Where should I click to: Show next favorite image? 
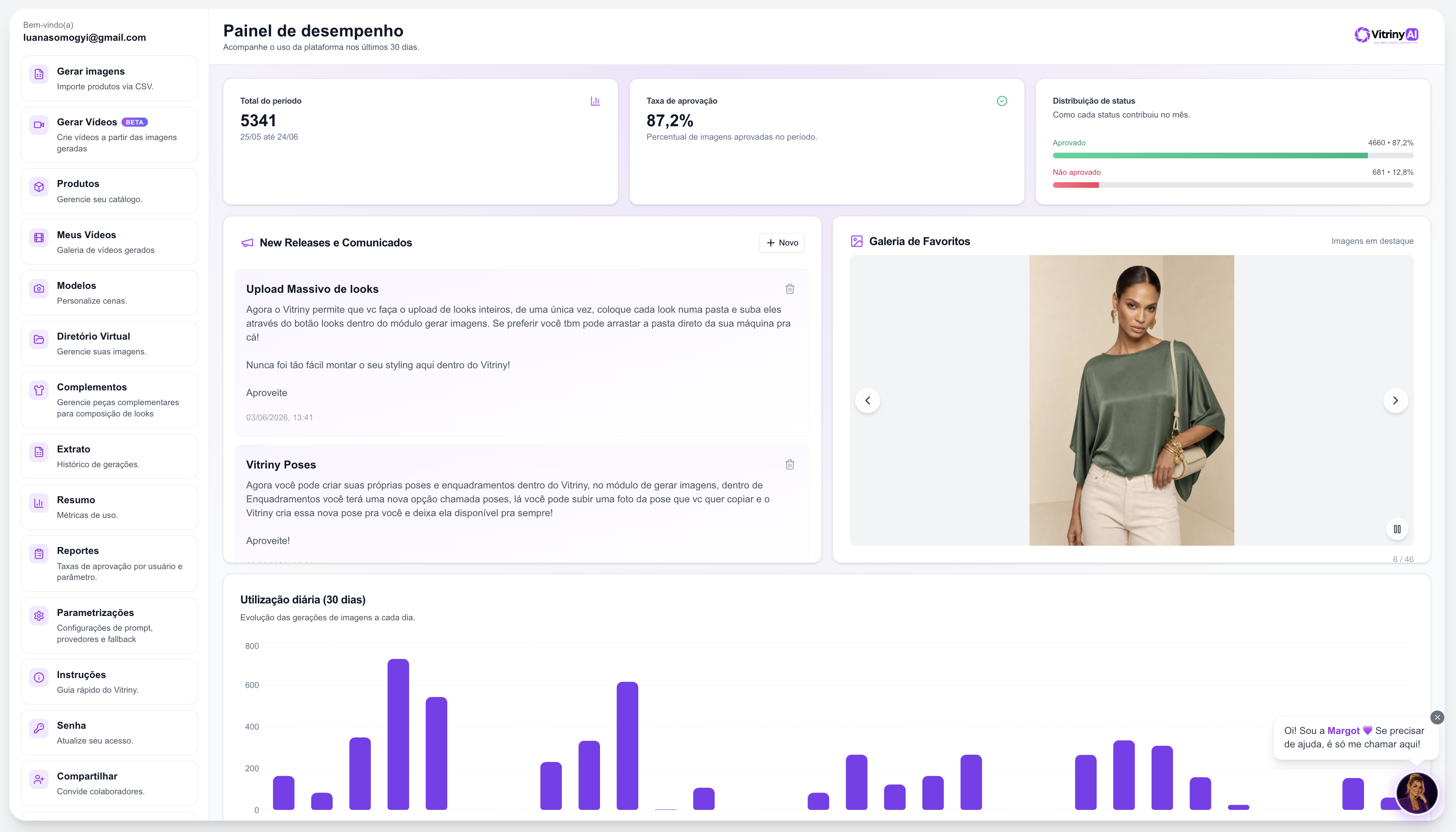point(1395,400)
